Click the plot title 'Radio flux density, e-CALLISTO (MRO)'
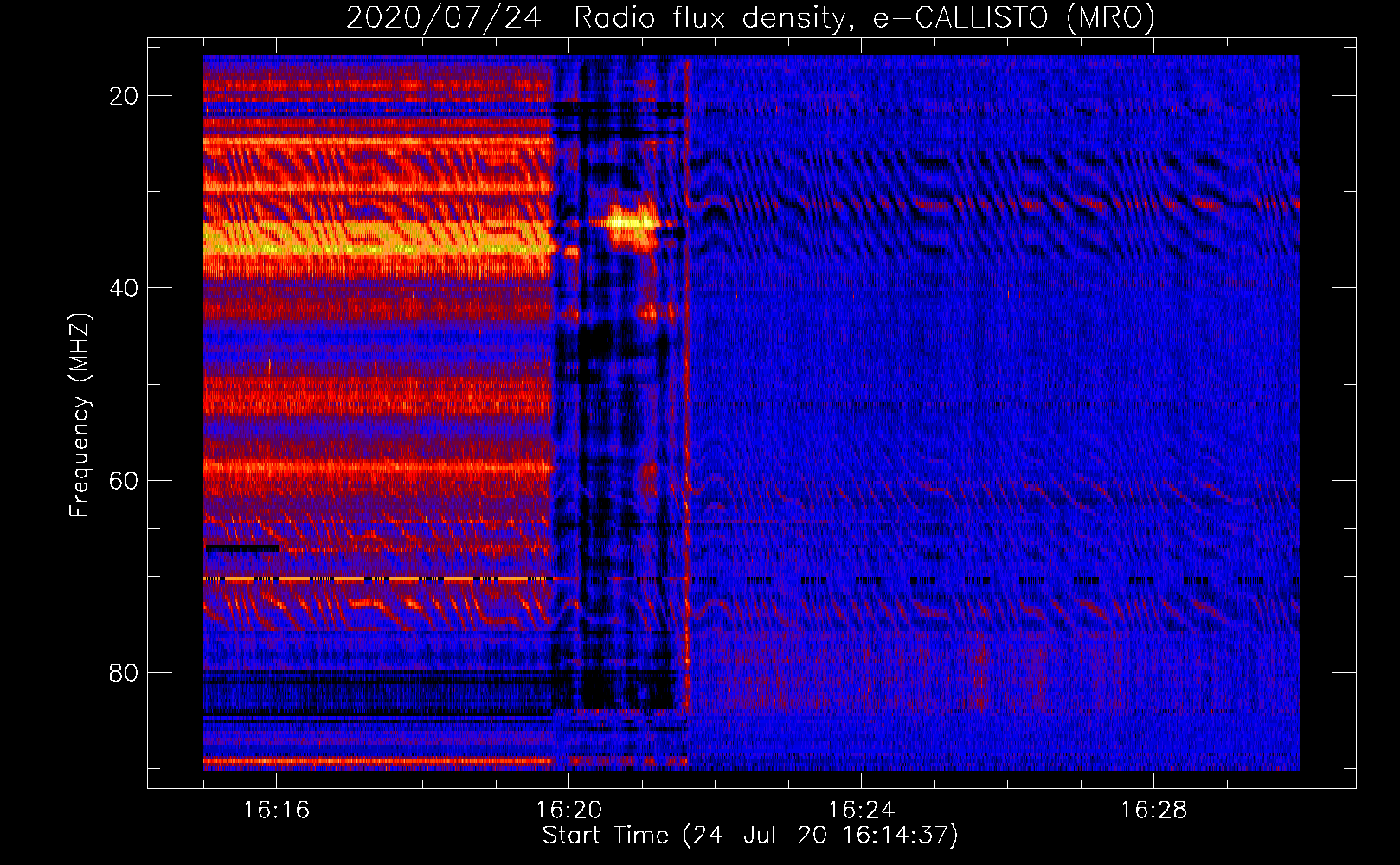This screenshot has height=865, width=1400. [x=864, y=17]
